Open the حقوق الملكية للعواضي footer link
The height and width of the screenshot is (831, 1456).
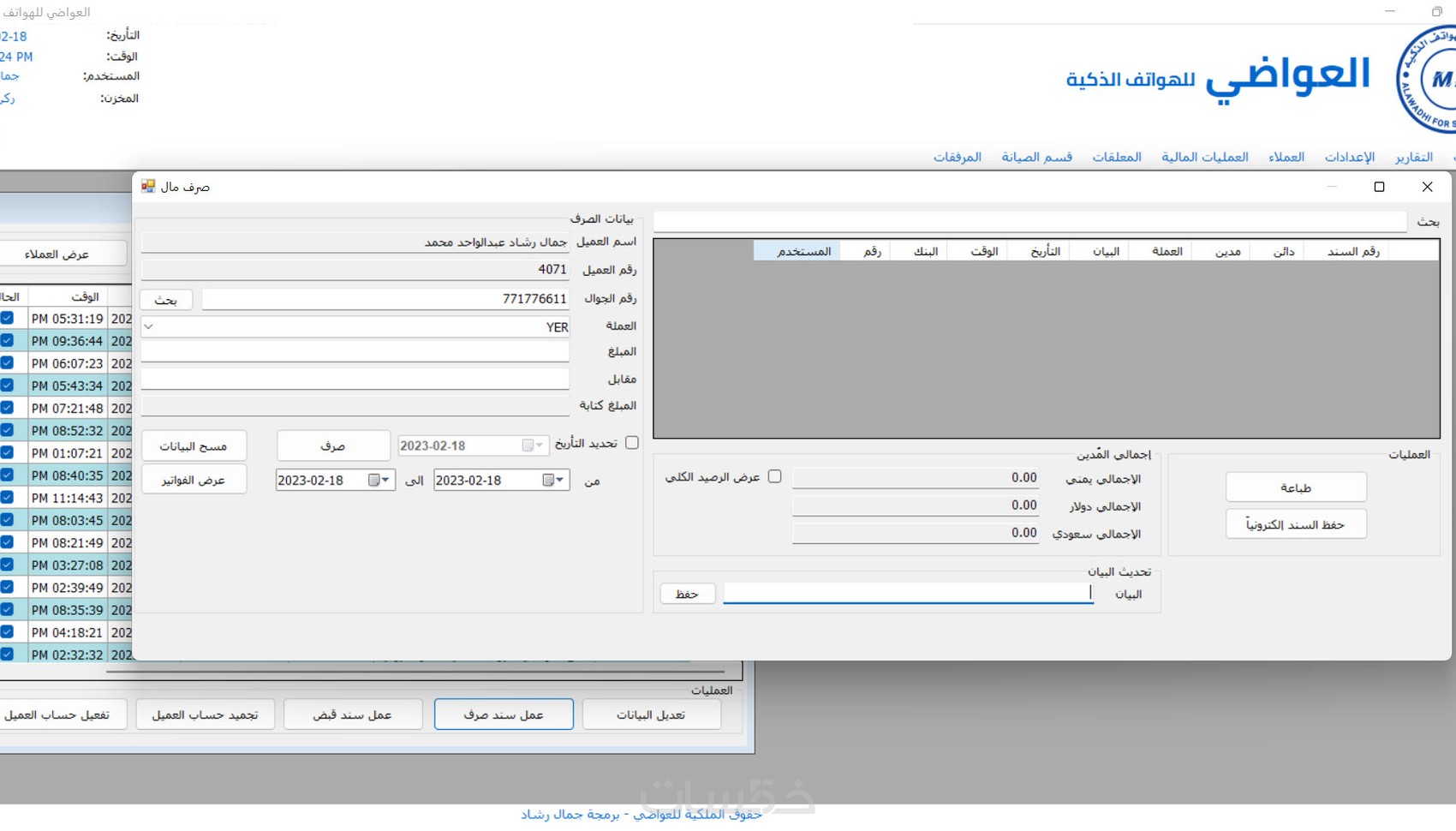641,814
